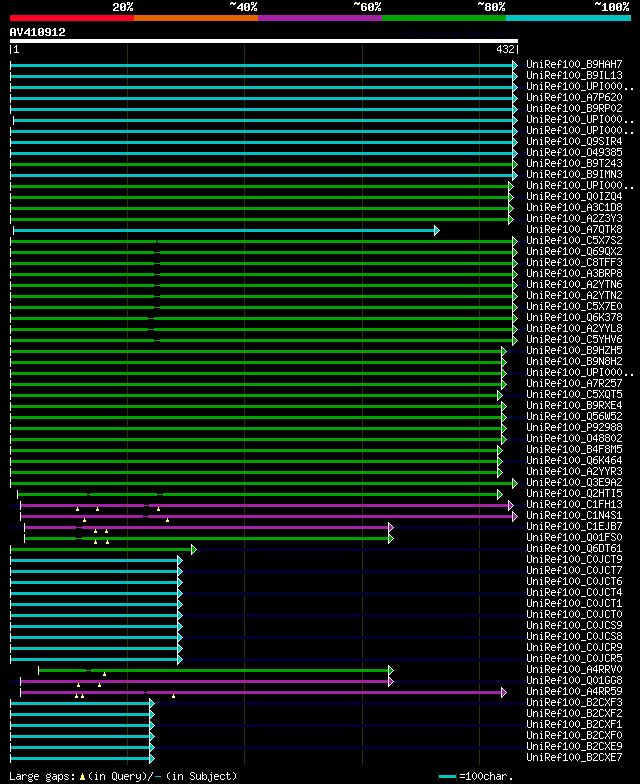Click the orange ~40% identity legend segment
Image resolution: width=640 pixels, height=784 pixels.
pyautogui.click(x=196, y=18)
